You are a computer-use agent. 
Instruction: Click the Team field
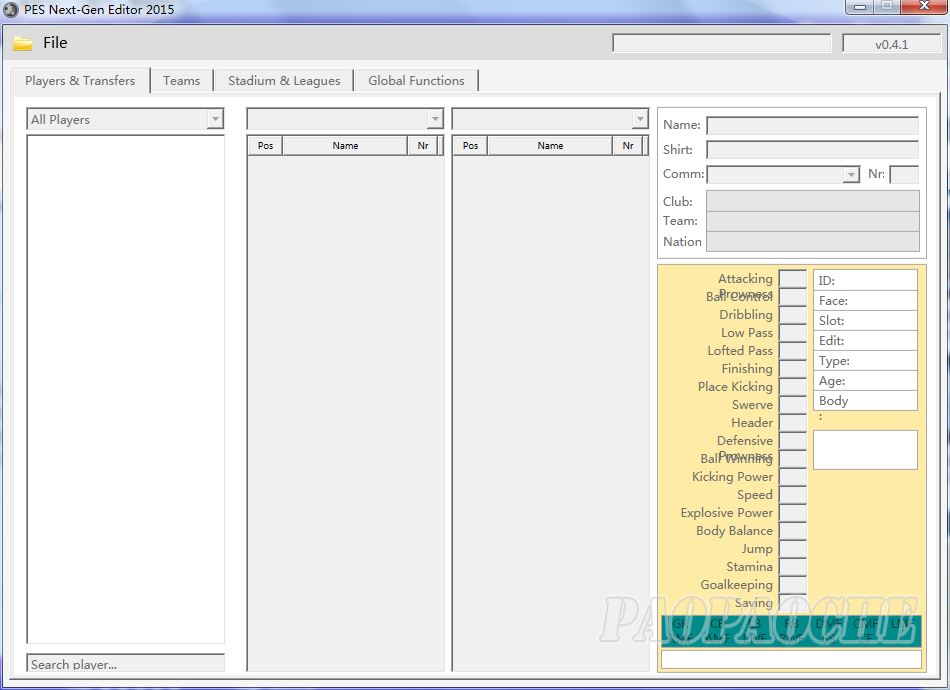tap(812, 221)
